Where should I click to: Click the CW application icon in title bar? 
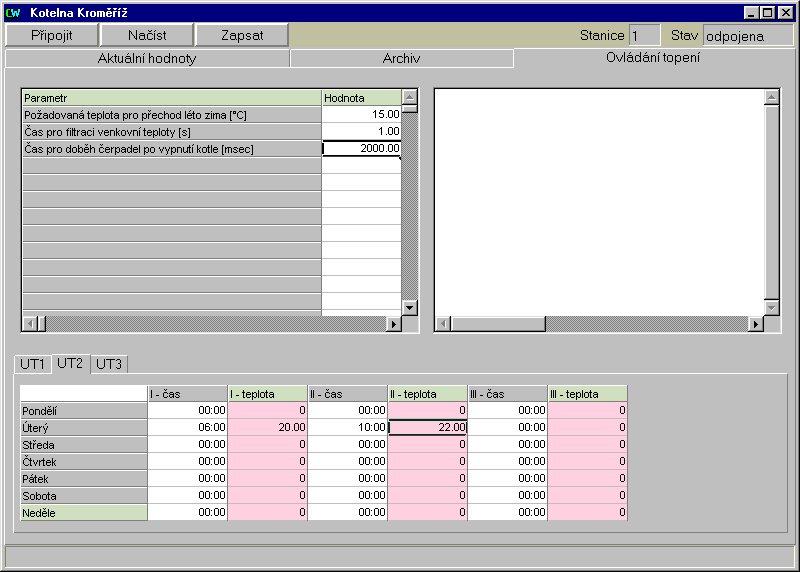click(13, 13)
